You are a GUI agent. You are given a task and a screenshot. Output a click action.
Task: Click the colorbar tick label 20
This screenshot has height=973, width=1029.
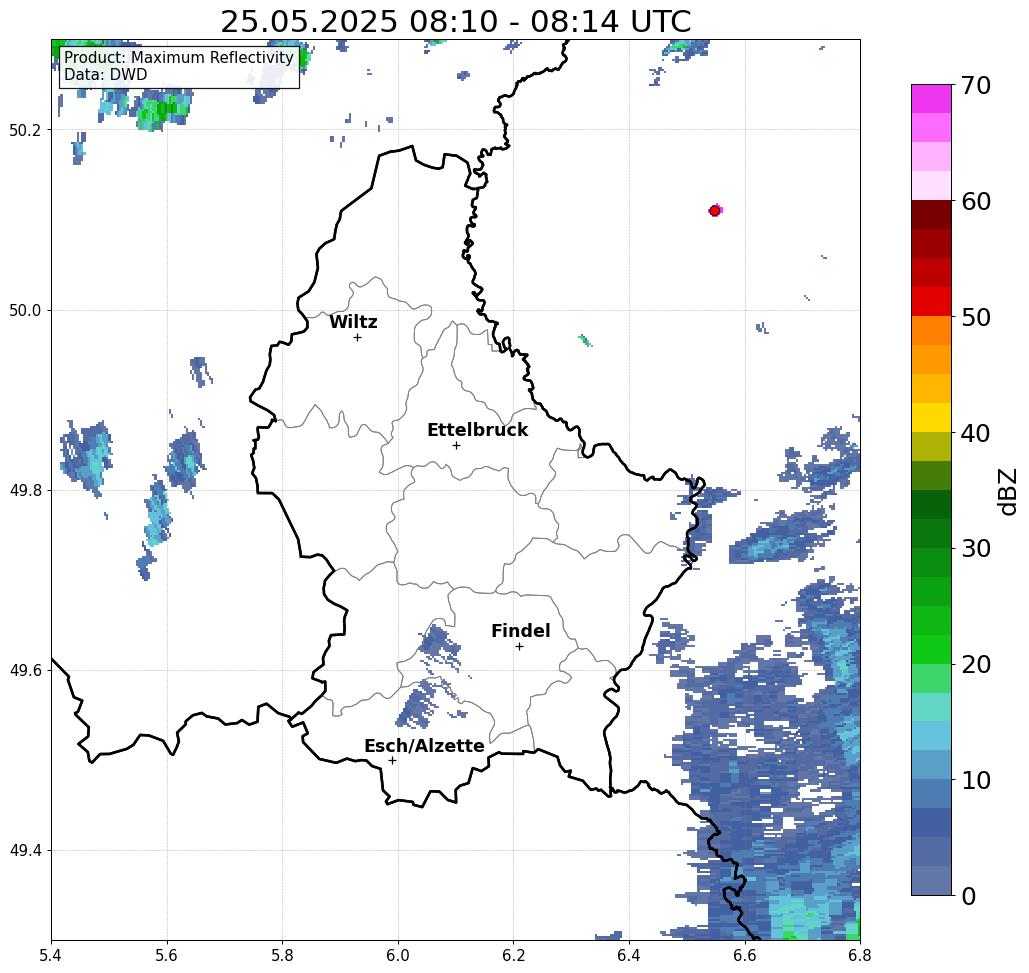pos(975,664)
